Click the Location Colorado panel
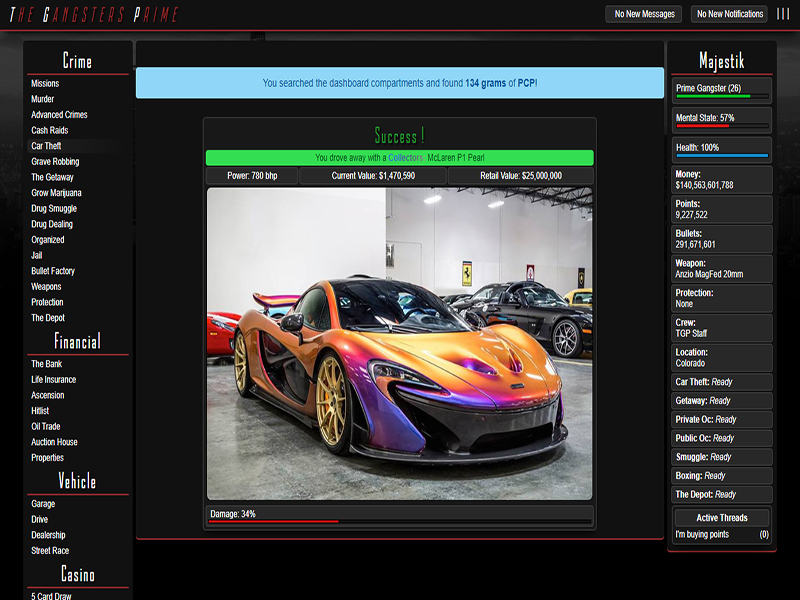The image size is (800, 600). pyautogui.click(x=721, y=358)
